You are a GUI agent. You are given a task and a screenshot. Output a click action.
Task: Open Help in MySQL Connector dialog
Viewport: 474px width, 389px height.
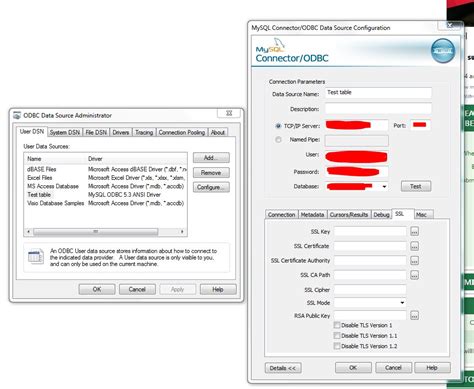tap(432, 368)
